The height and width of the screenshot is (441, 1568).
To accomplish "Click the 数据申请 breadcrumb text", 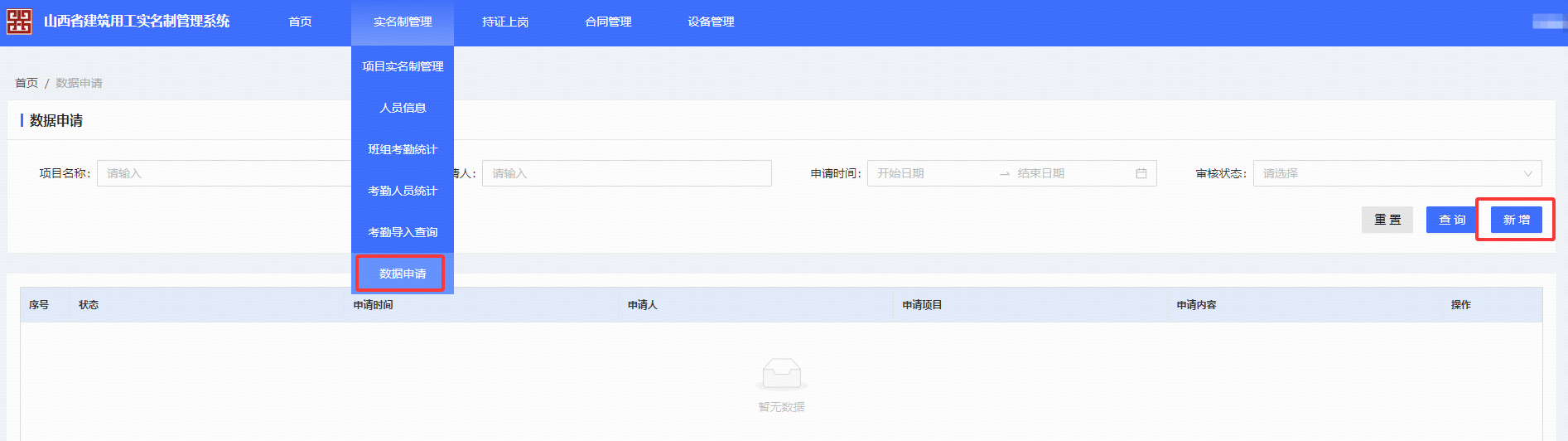I will pyautogui.click(x=79, y=83).
